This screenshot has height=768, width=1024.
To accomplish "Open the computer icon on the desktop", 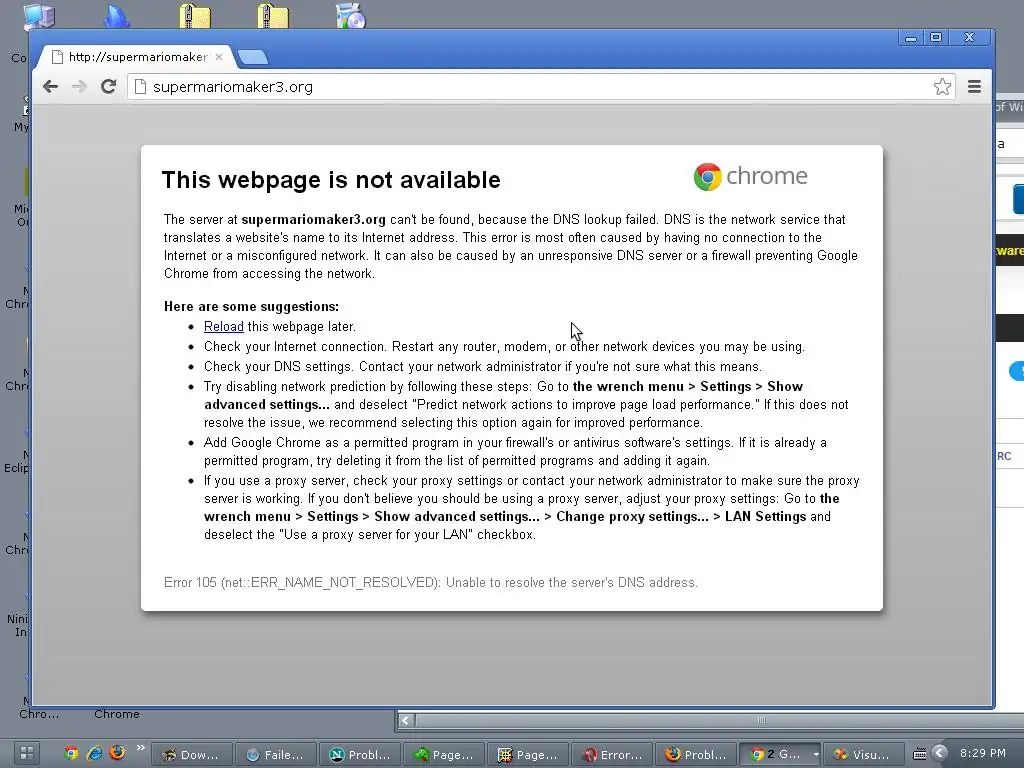I will coord(39,16).
